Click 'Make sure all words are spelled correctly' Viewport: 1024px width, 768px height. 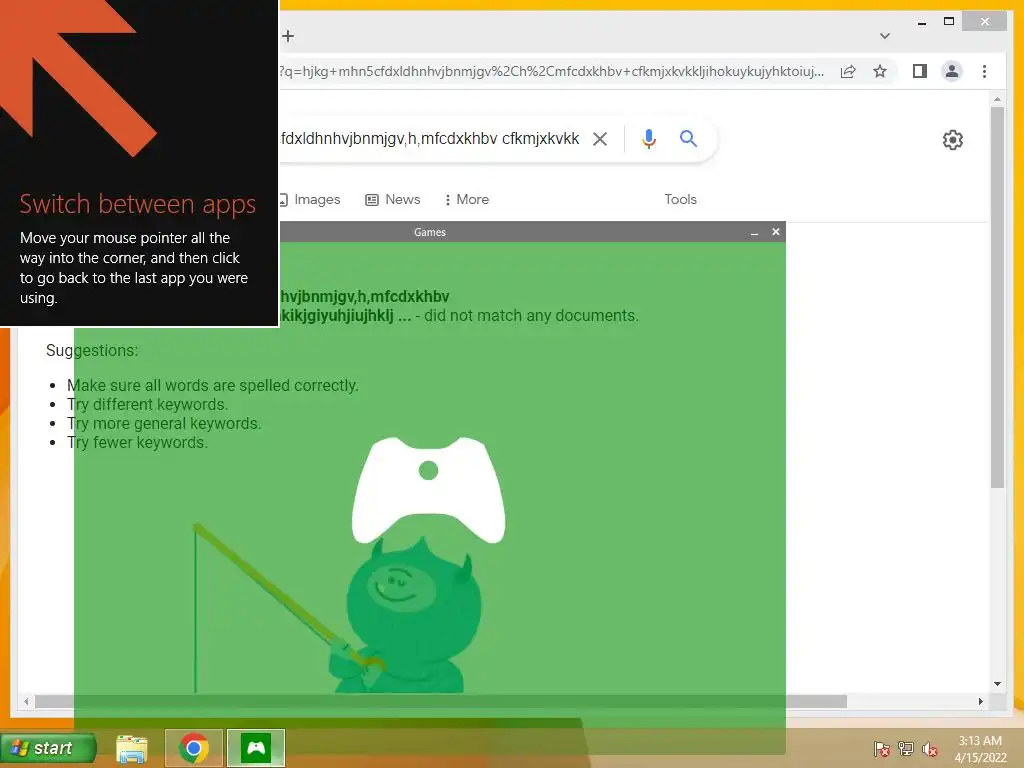pyautogui.click(x=212, y=385)
